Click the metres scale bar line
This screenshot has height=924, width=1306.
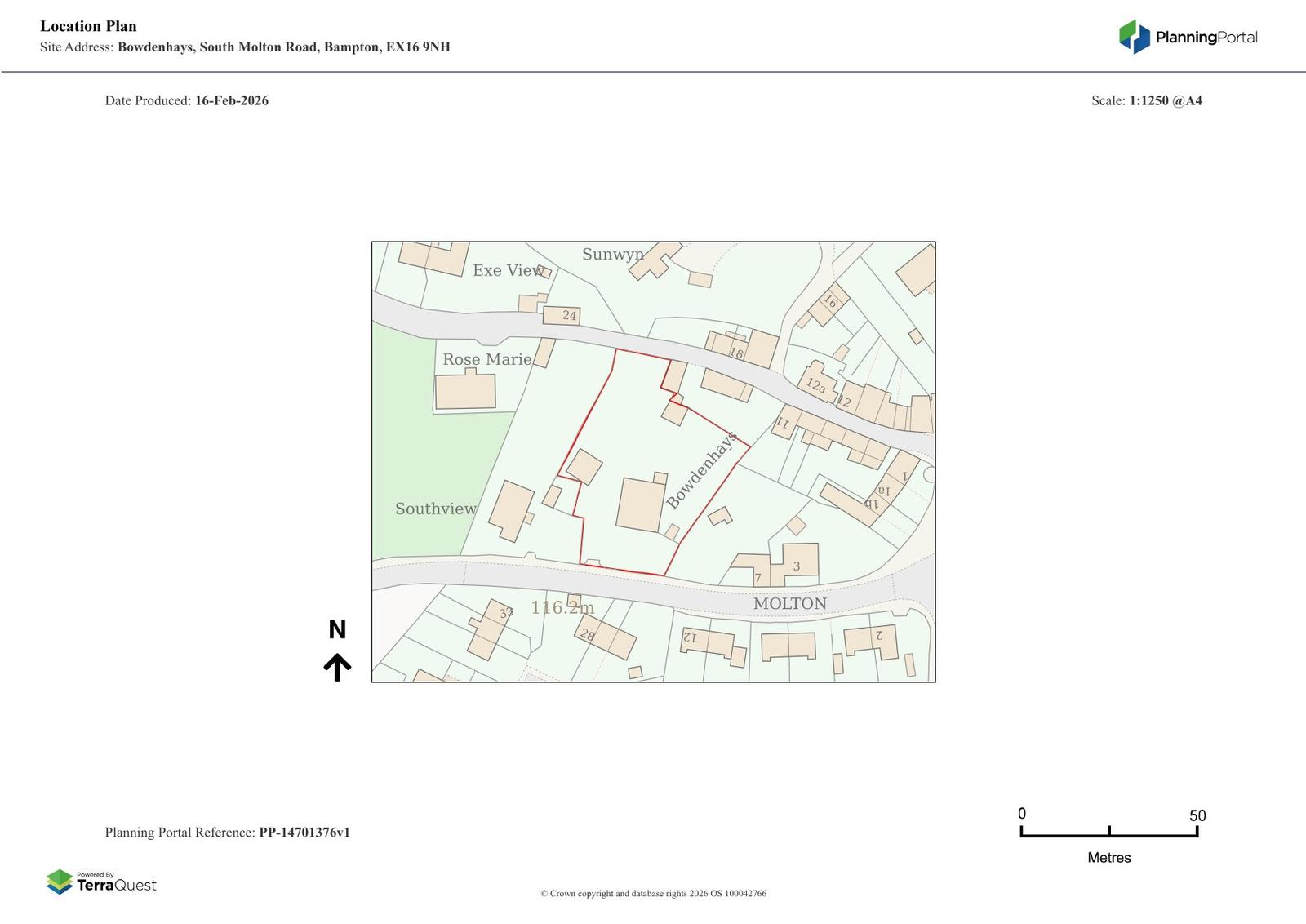click(x=1108, y=834)
